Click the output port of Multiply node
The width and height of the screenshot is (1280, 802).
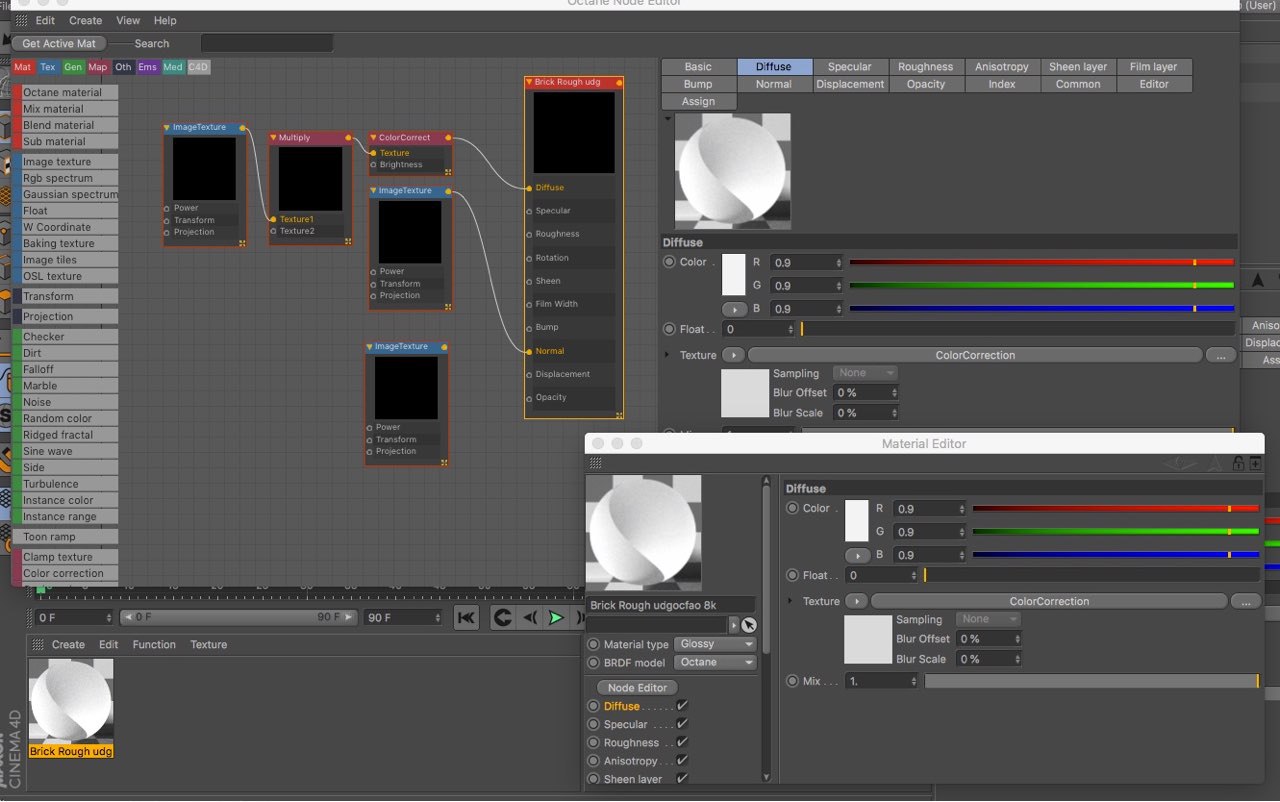(348, 138)
